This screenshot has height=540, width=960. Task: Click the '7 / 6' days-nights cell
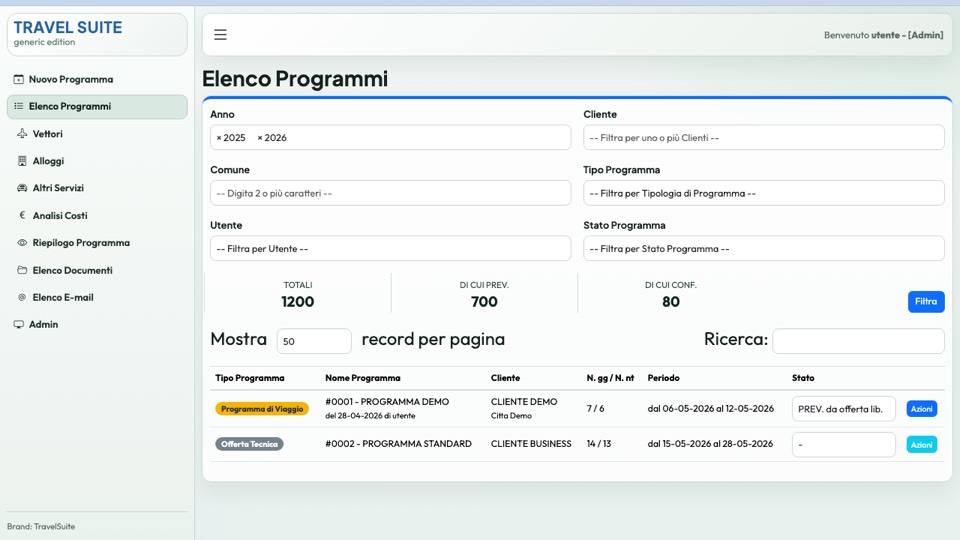595,408
